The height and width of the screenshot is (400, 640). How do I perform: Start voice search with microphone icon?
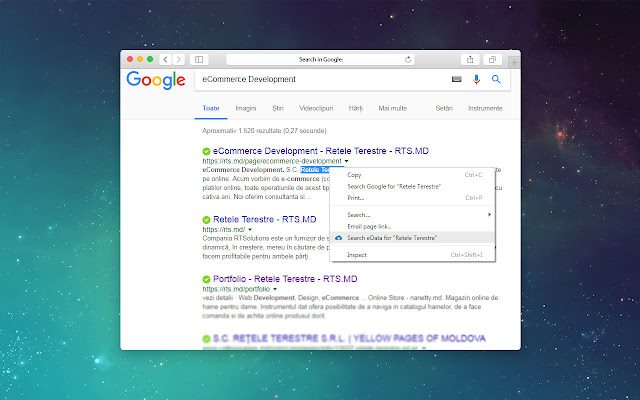(476, 78)
